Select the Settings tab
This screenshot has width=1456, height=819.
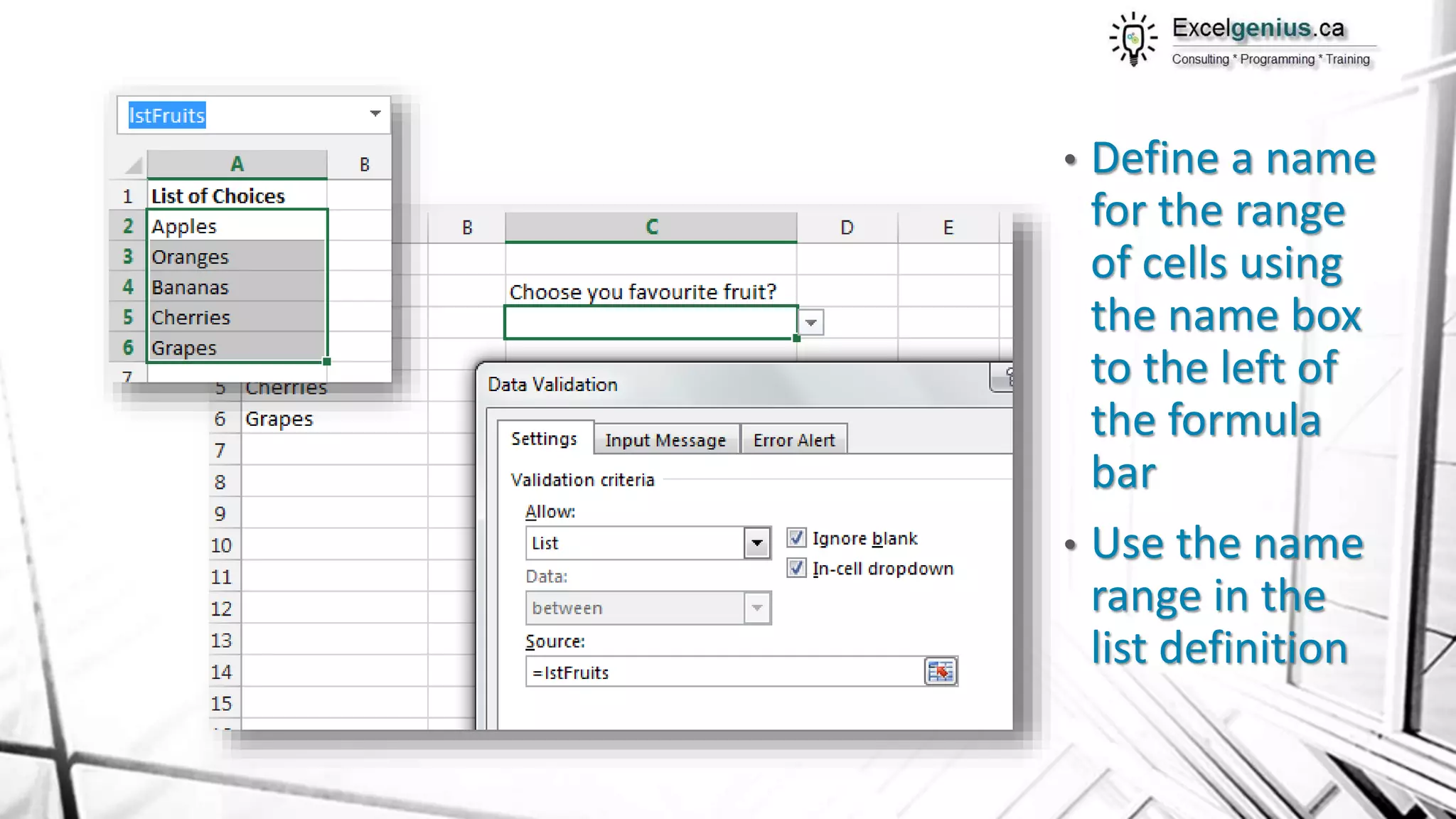[x=545, y=439]
